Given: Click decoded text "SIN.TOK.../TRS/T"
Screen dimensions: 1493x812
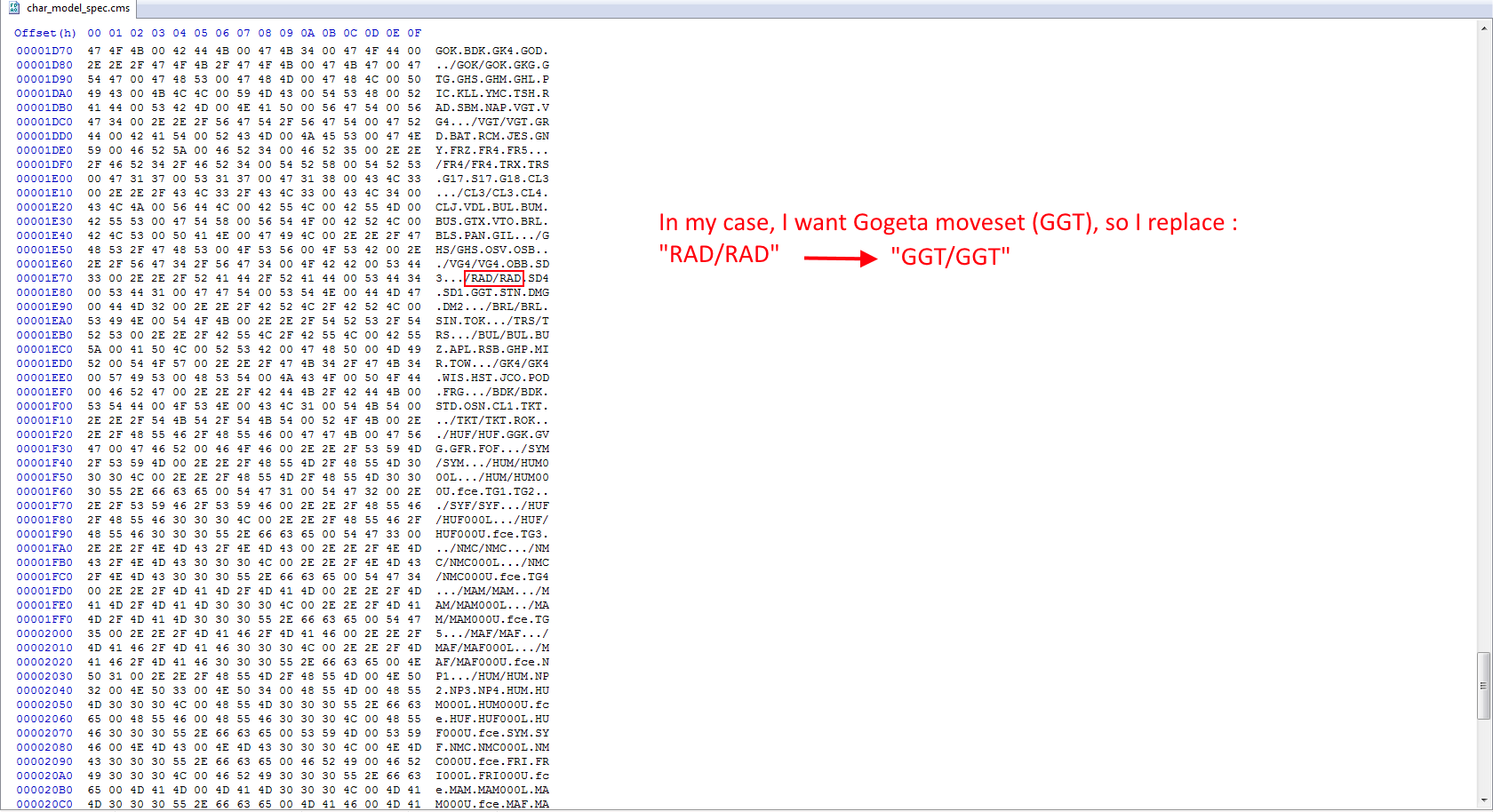Looking at the screenshot, I should [x=492, y=321].
